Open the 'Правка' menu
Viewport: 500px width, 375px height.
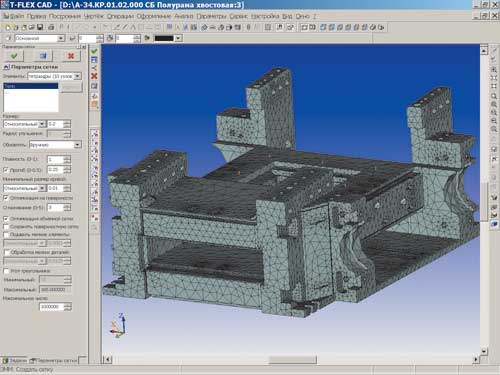click(36, 16)
